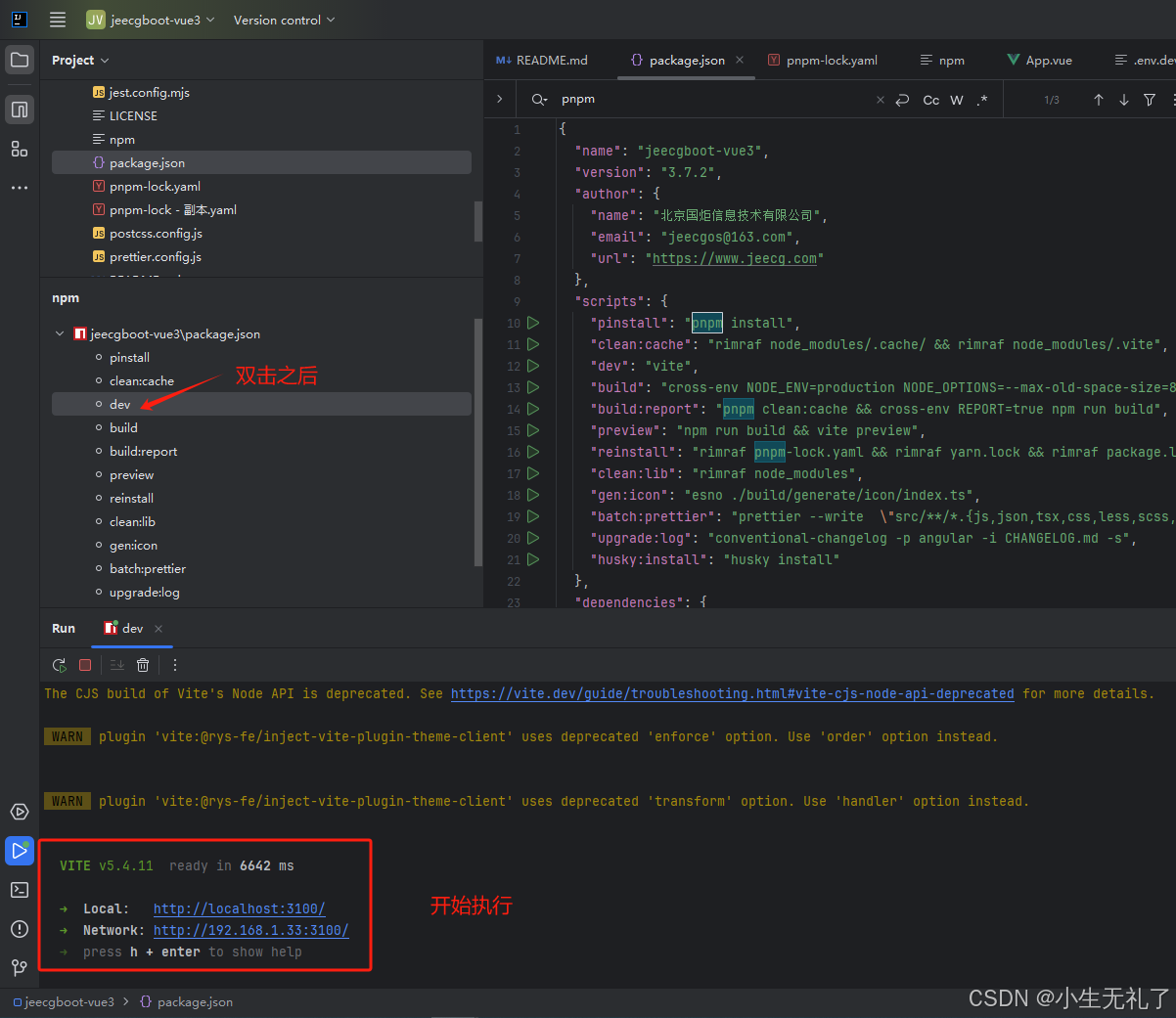Open search history magnifier icon

539,100
